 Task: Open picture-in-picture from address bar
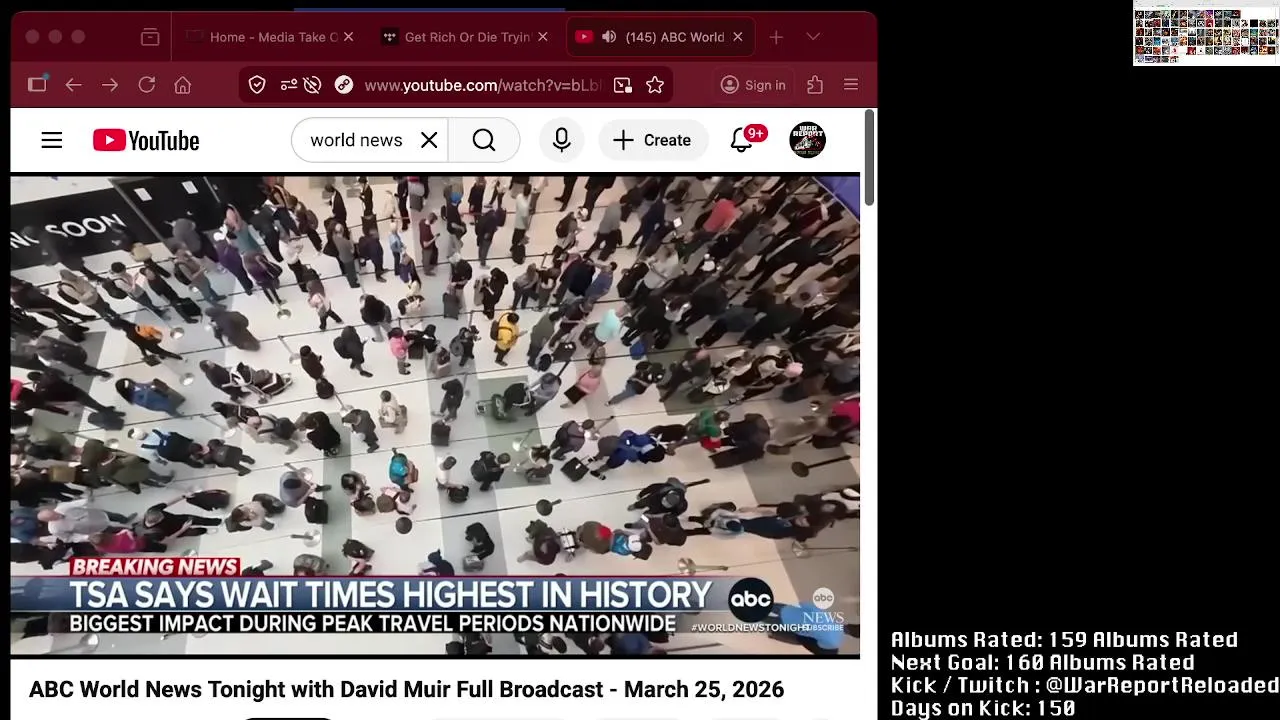623,86
